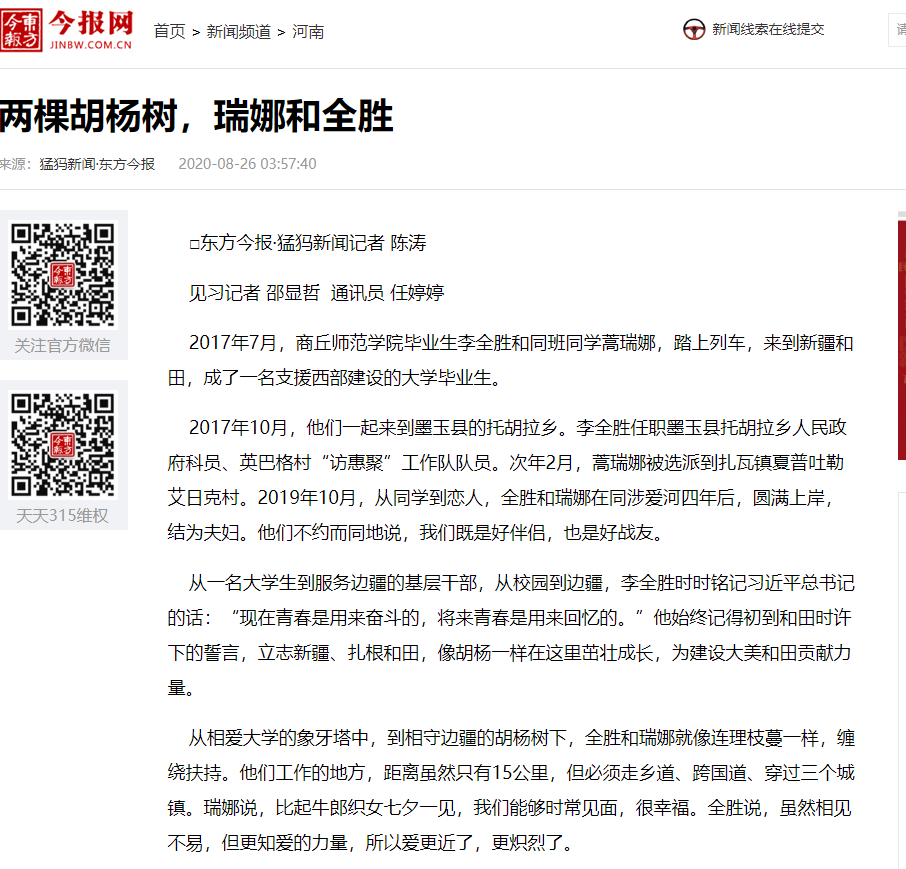This screenshot has width=906, height=869.
Task: Click the source 猛犸新闻·东方今报
Action: click(x=97, y=164)
